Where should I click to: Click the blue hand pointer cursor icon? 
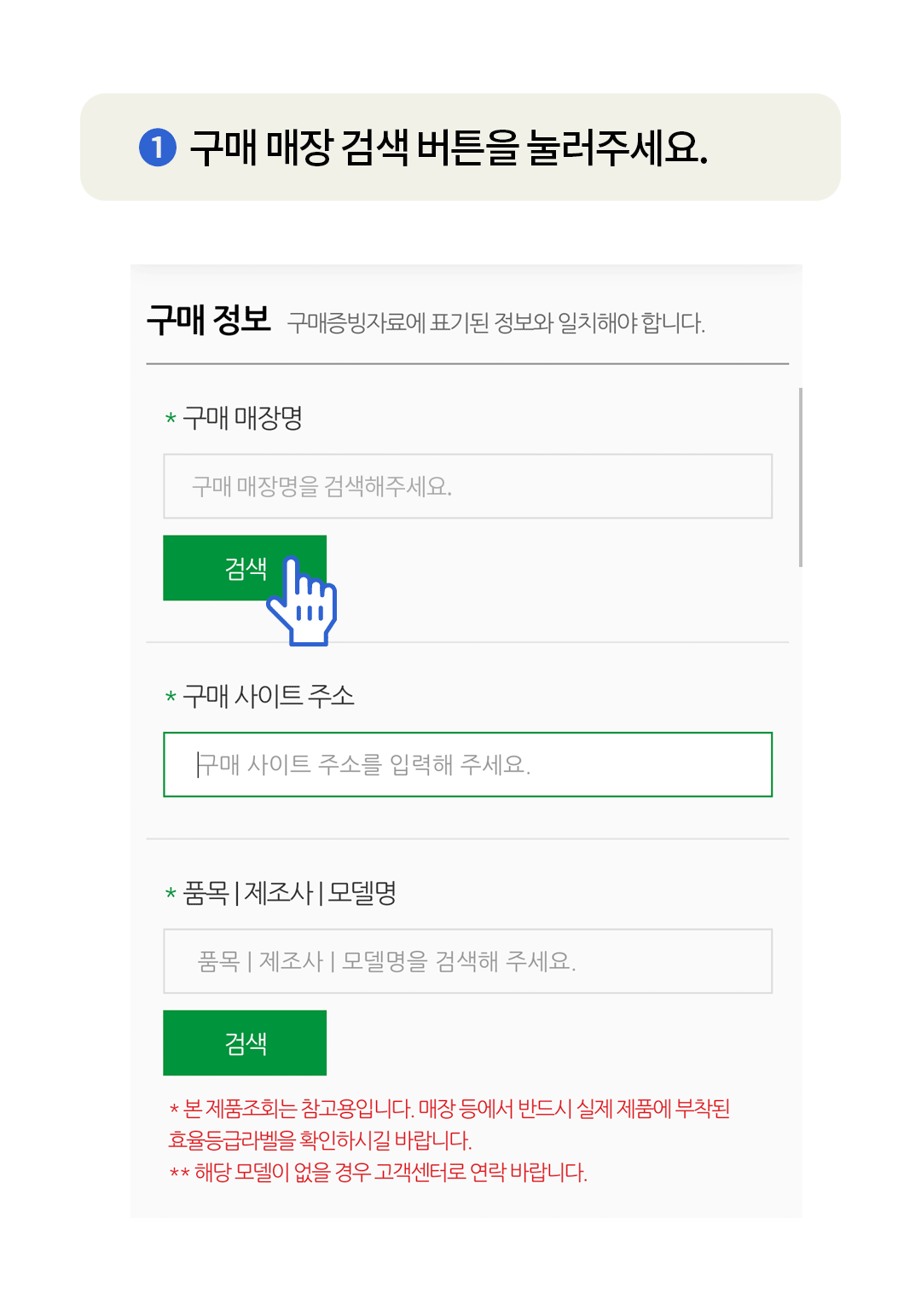(x=303, y=601)
